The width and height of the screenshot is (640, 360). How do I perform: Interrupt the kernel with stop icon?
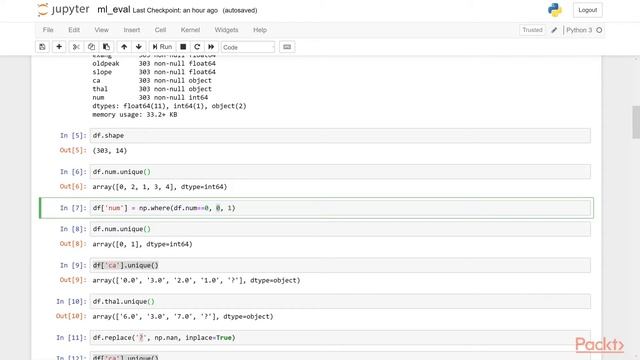(x=183, y=47)
